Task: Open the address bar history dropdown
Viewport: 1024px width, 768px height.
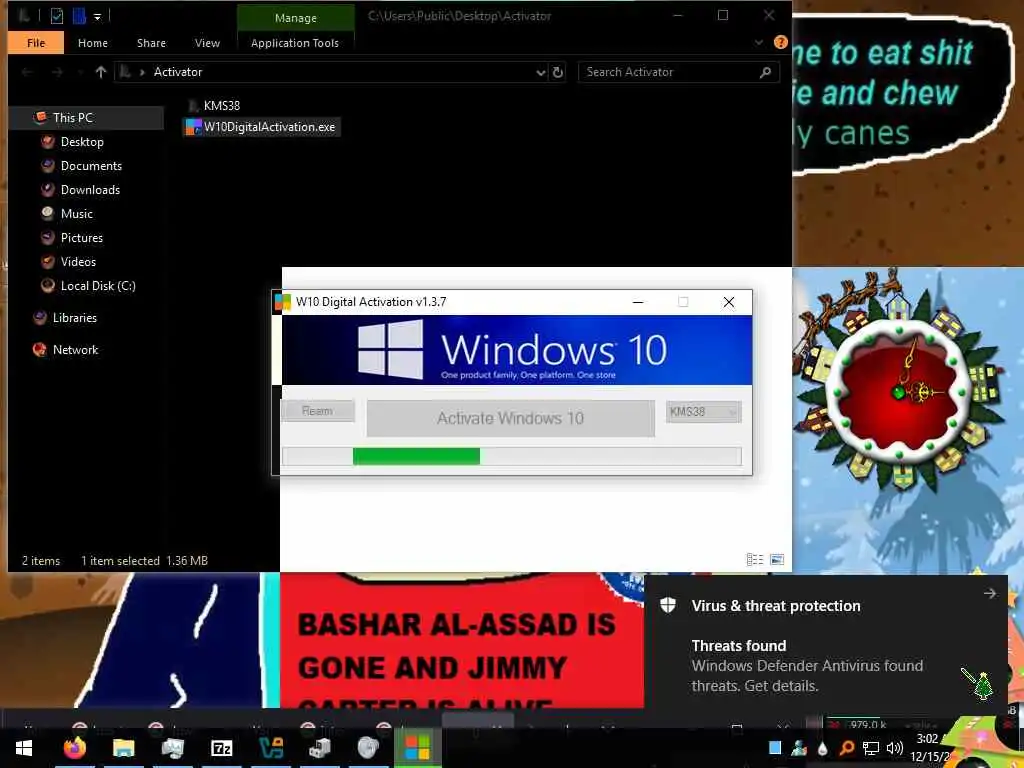Action: 541,72
